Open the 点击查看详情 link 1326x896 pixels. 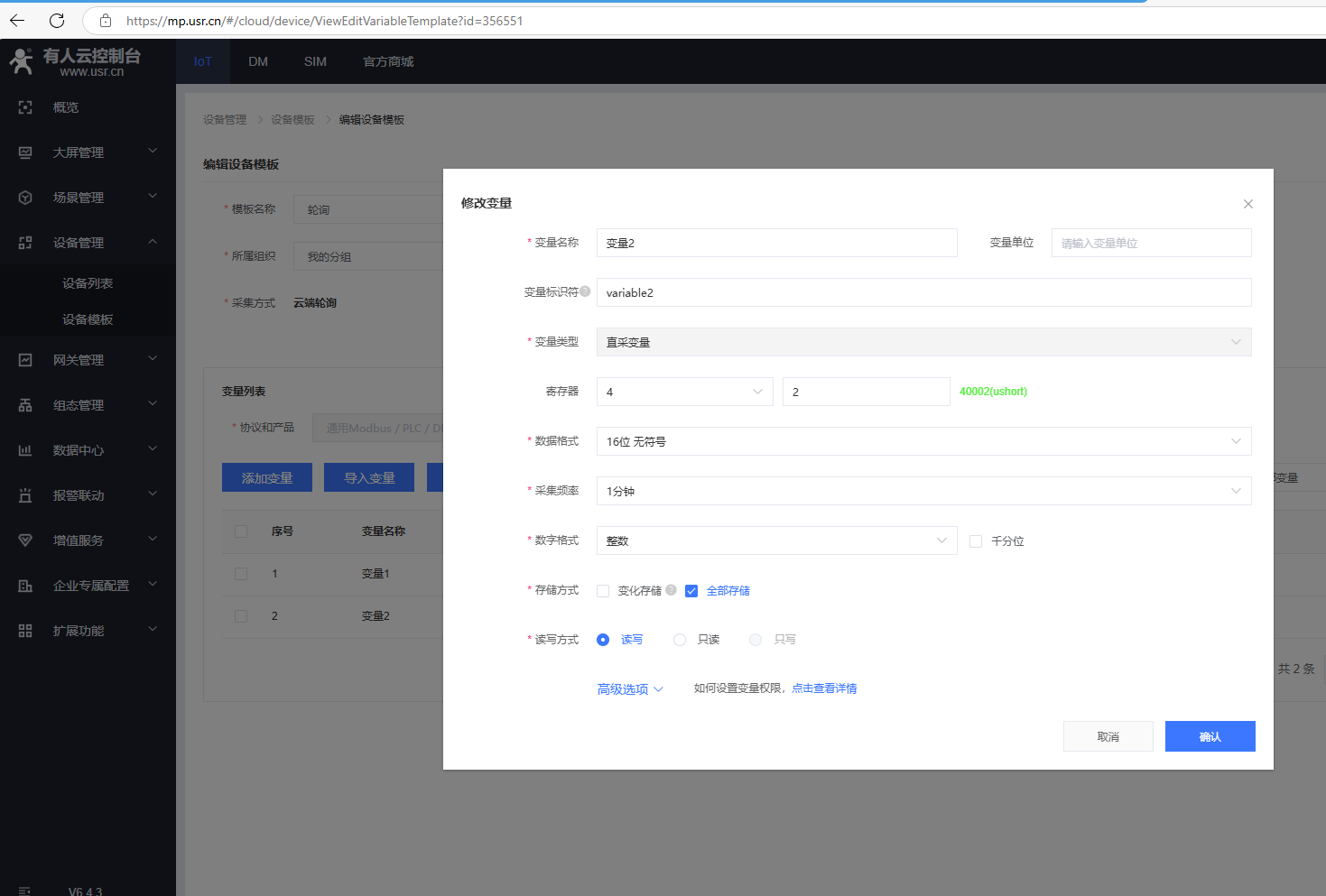coord(824,688)
